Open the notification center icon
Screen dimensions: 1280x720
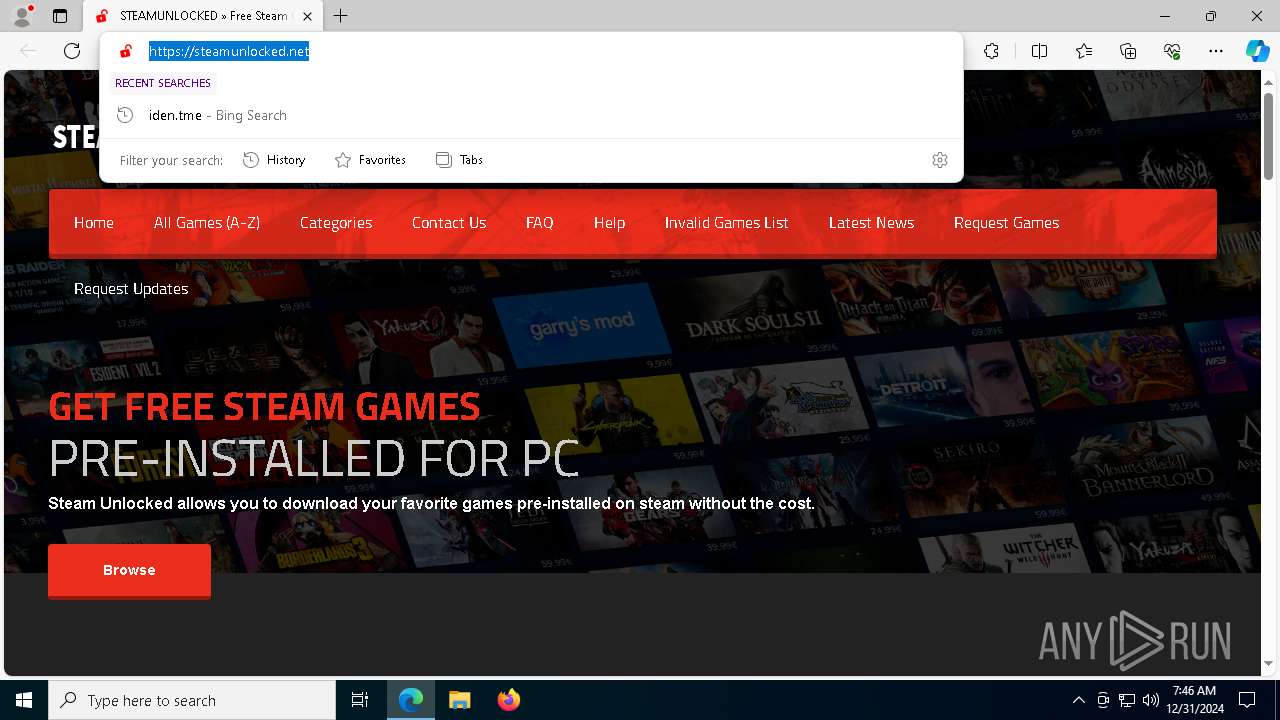(x=1247, y=700)
